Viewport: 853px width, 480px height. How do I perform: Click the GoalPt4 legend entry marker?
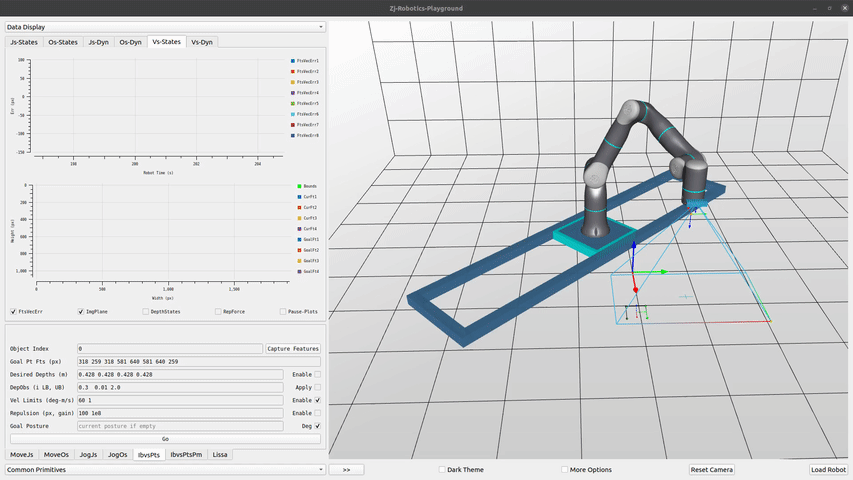(x=299, y=271)
